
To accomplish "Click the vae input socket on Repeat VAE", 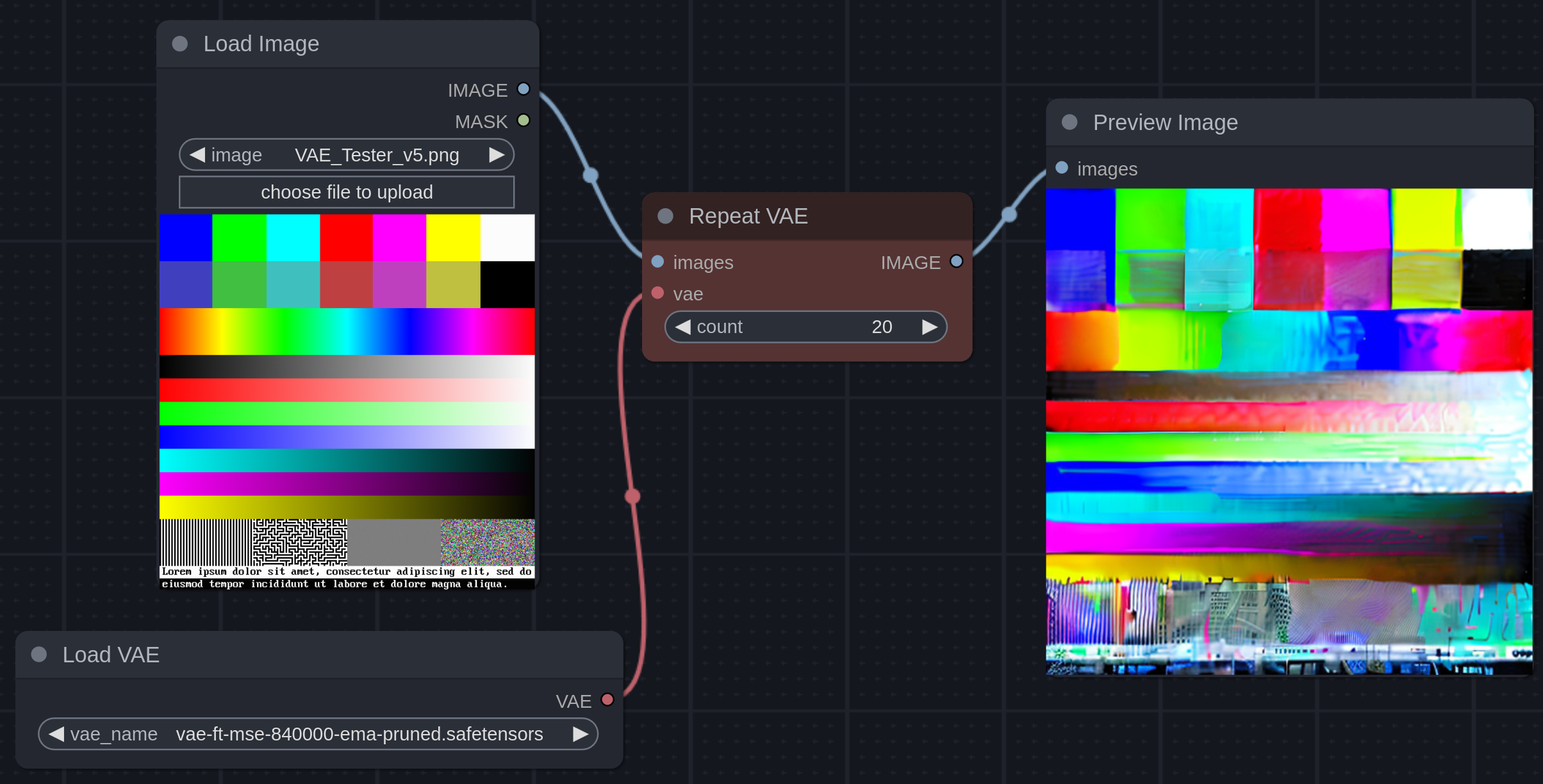I will point(657,293).
